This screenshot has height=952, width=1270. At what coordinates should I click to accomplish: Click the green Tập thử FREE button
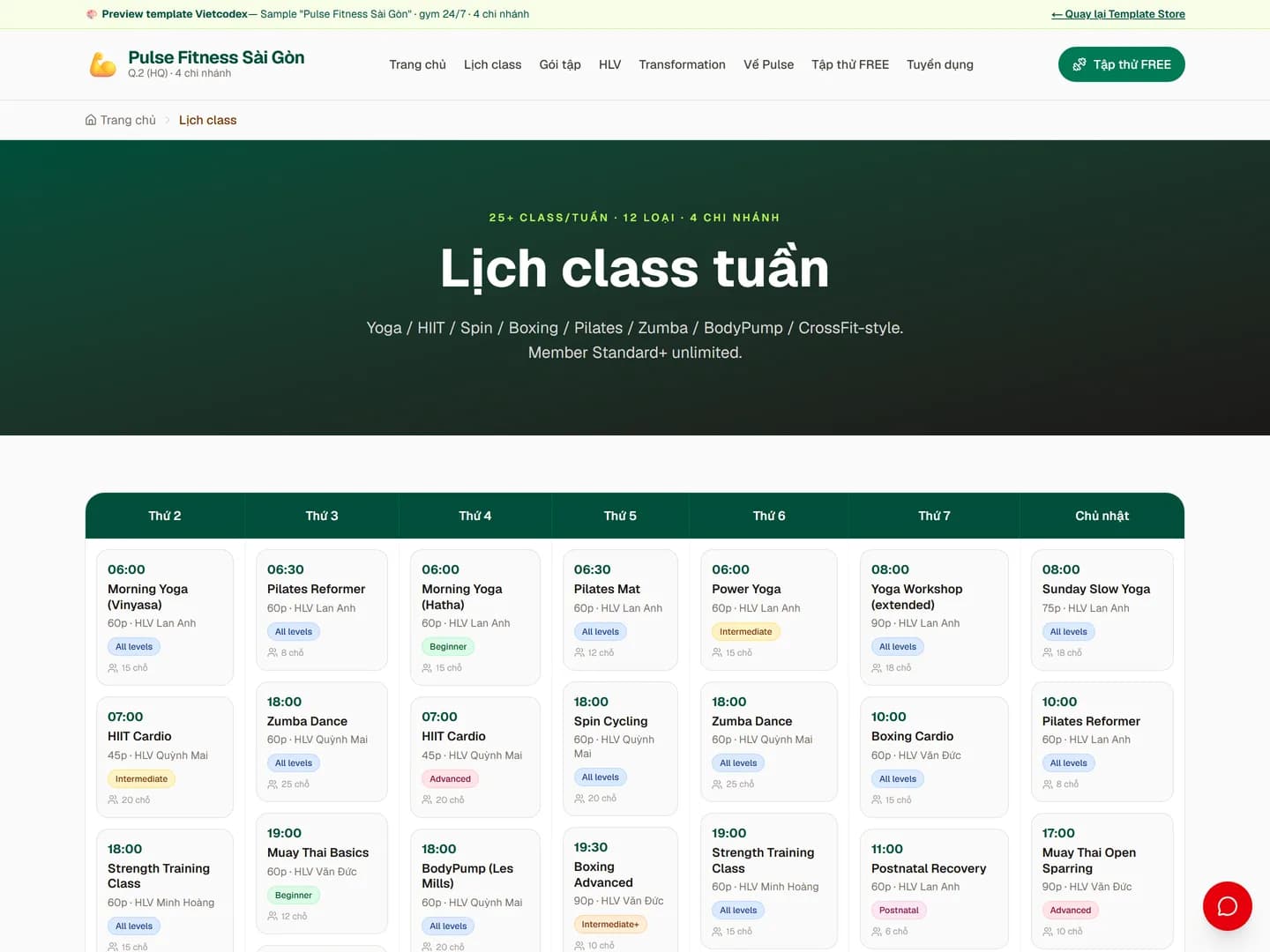coord(1121,64)
